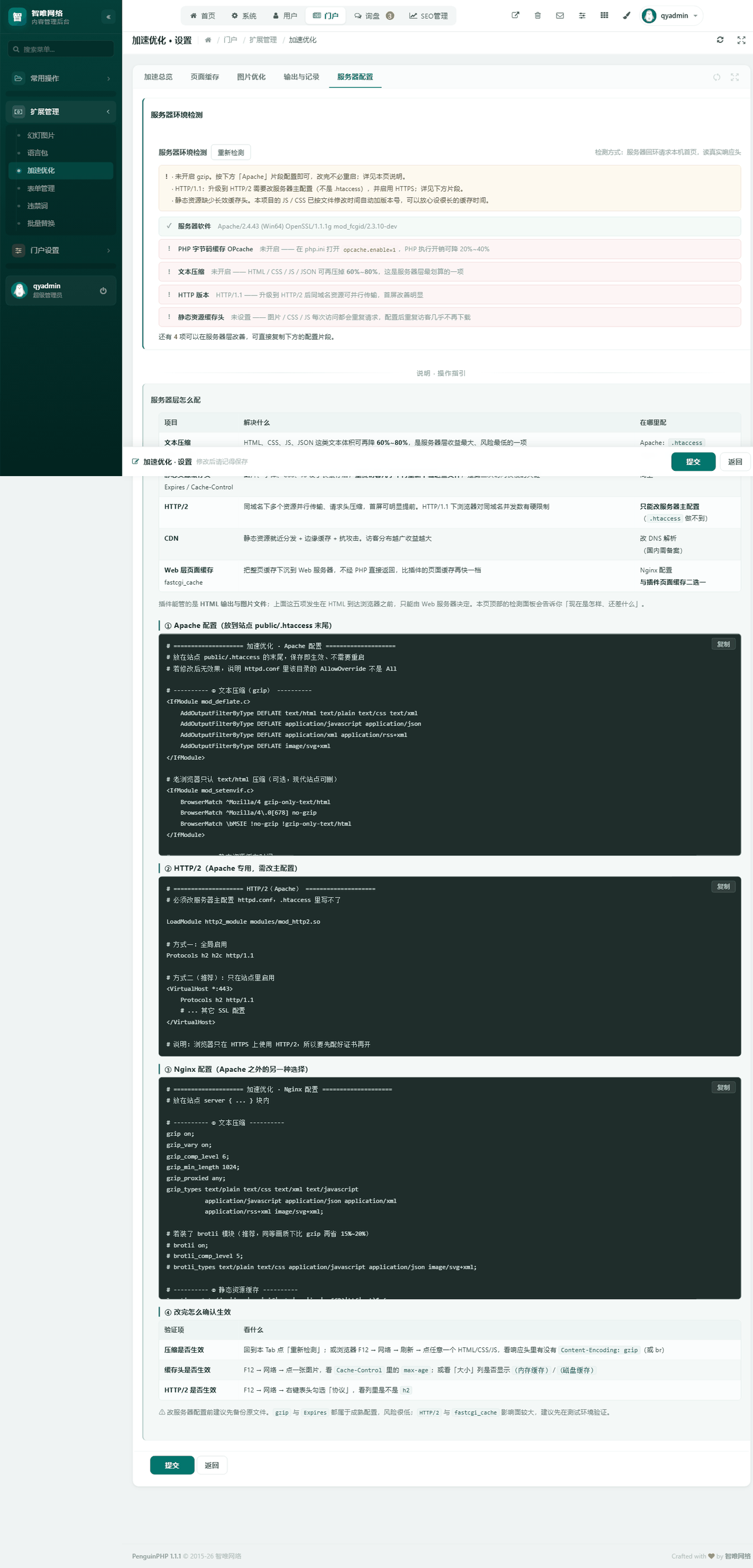Expand the 常用操作 sidebar menu

pyautogui.click(x=61, y=78)
